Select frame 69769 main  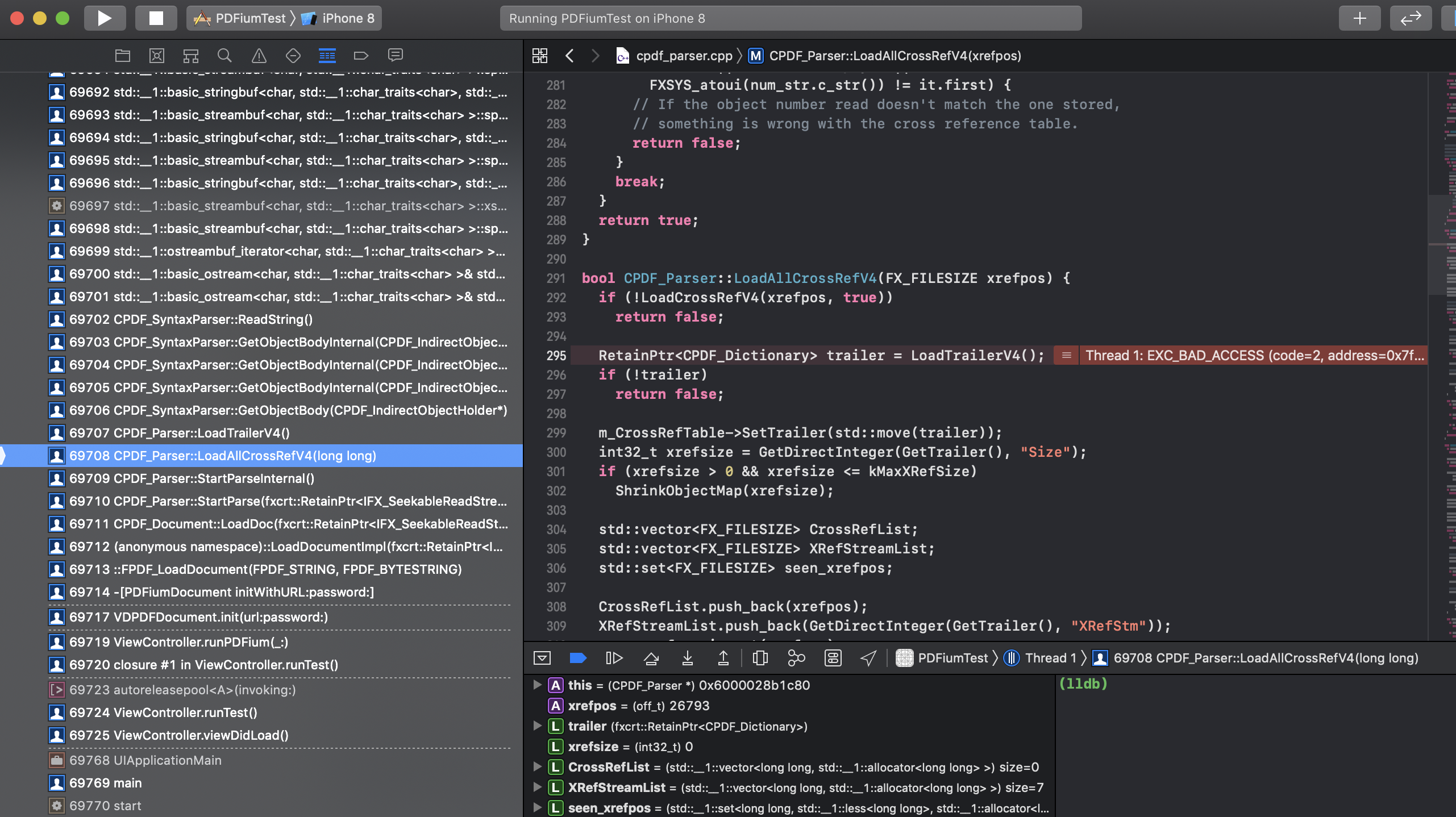point(261,783)
